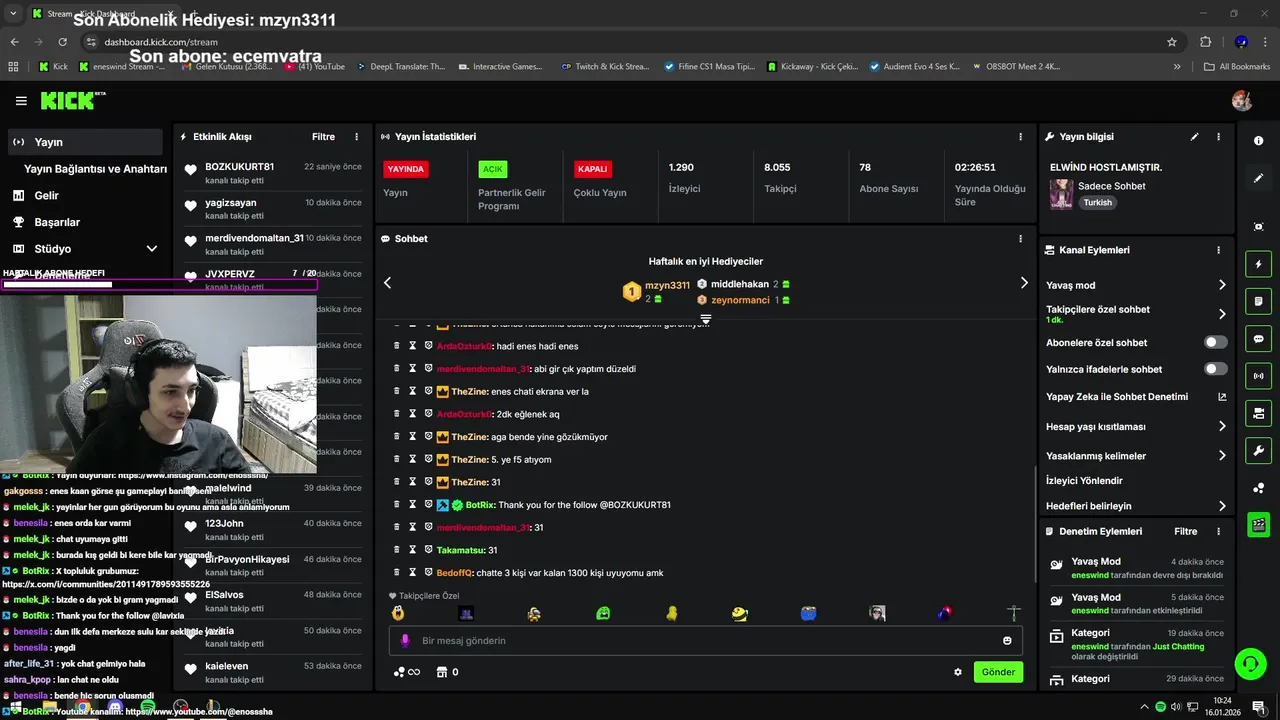Send the chat message with Gönder
The width and height of the screenshot is (1280, 720).
point(998,672)
